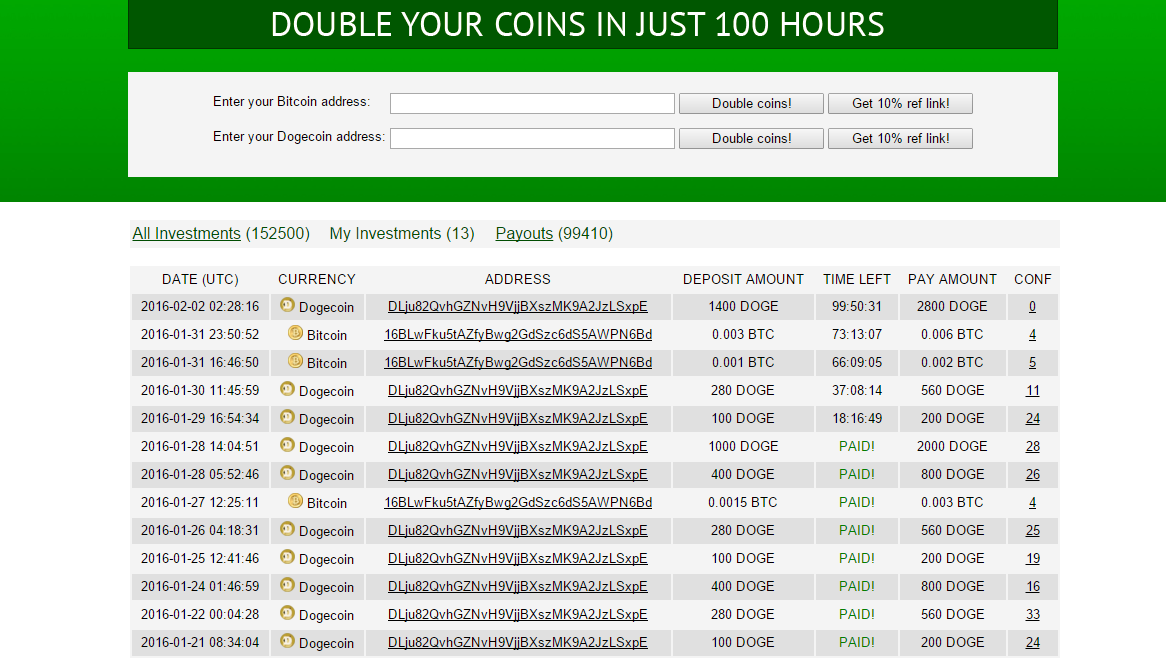1166x665 pixels.
Task: Open address link in 2016-01-25 12:41:46 row
Action: (518, 559)
